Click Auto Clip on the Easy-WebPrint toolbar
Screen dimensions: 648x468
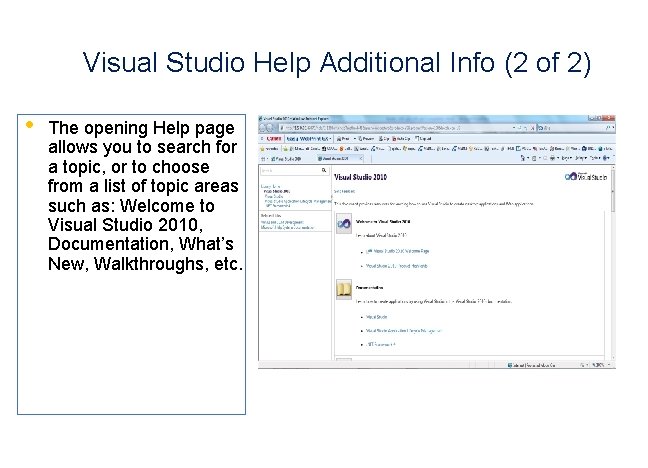401,138
